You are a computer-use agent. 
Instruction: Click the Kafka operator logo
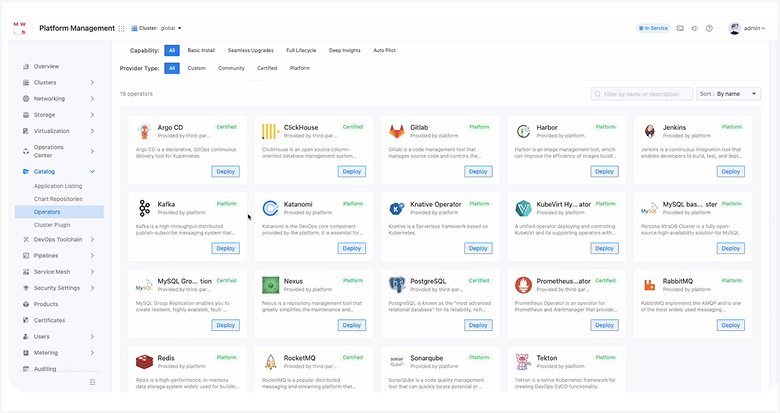click(144, 208)
